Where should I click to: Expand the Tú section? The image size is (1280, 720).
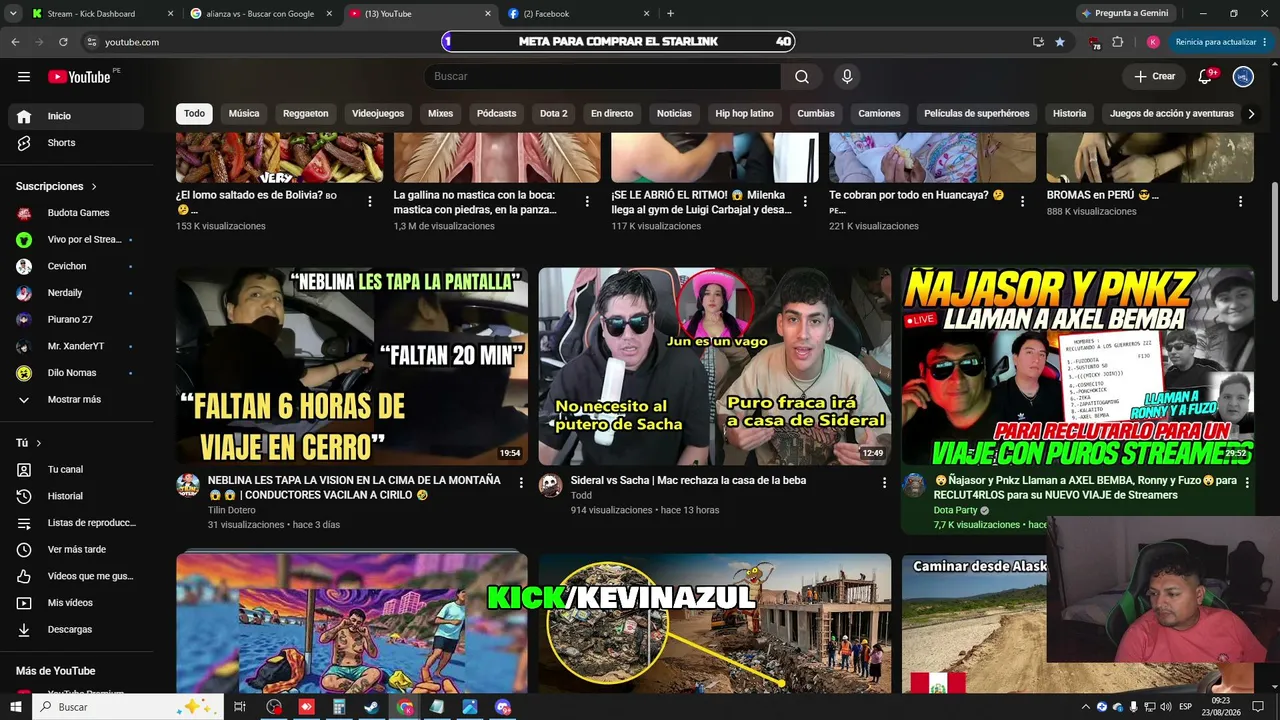(29, 443)
